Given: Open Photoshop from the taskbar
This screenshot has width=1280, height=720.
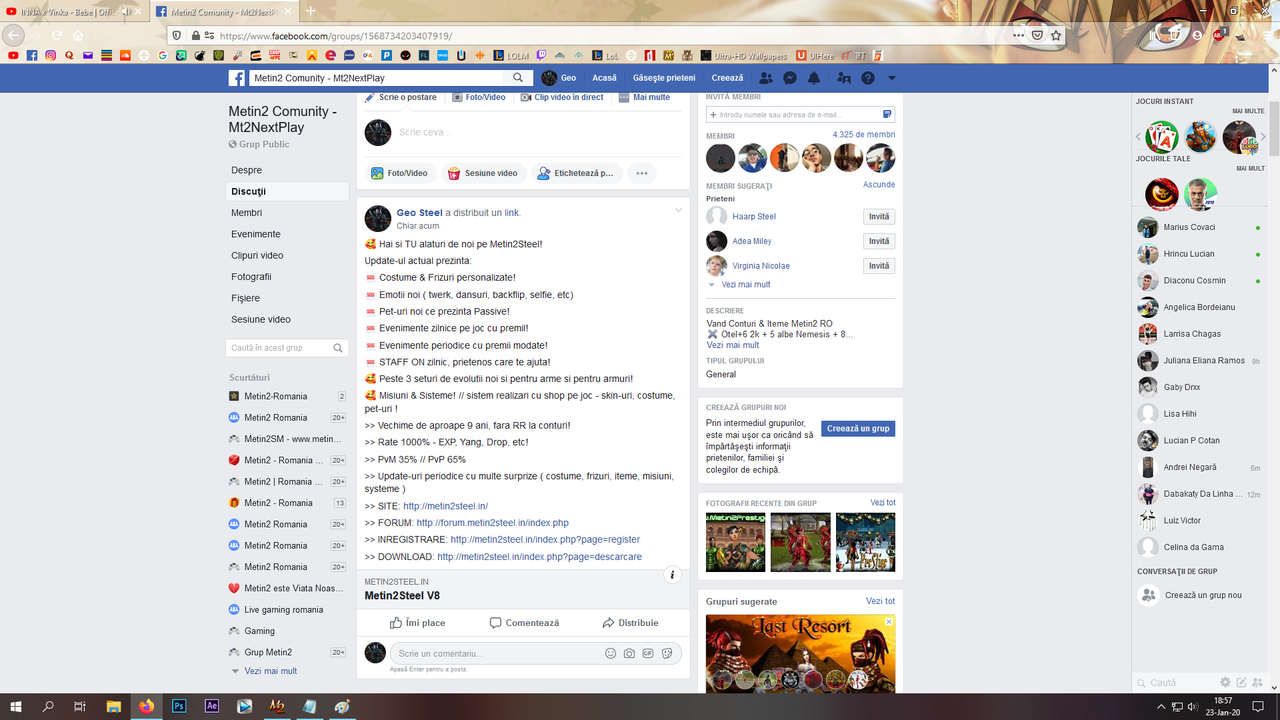Looking at the screenshot, I should pyautogui.click(x=179, y=706).
